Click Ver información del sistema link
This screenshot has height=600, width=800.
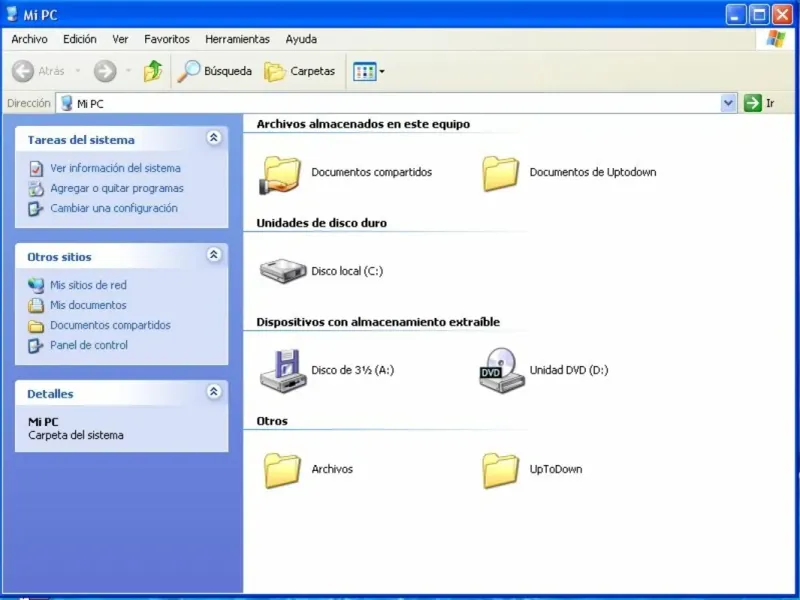(115, 168)
